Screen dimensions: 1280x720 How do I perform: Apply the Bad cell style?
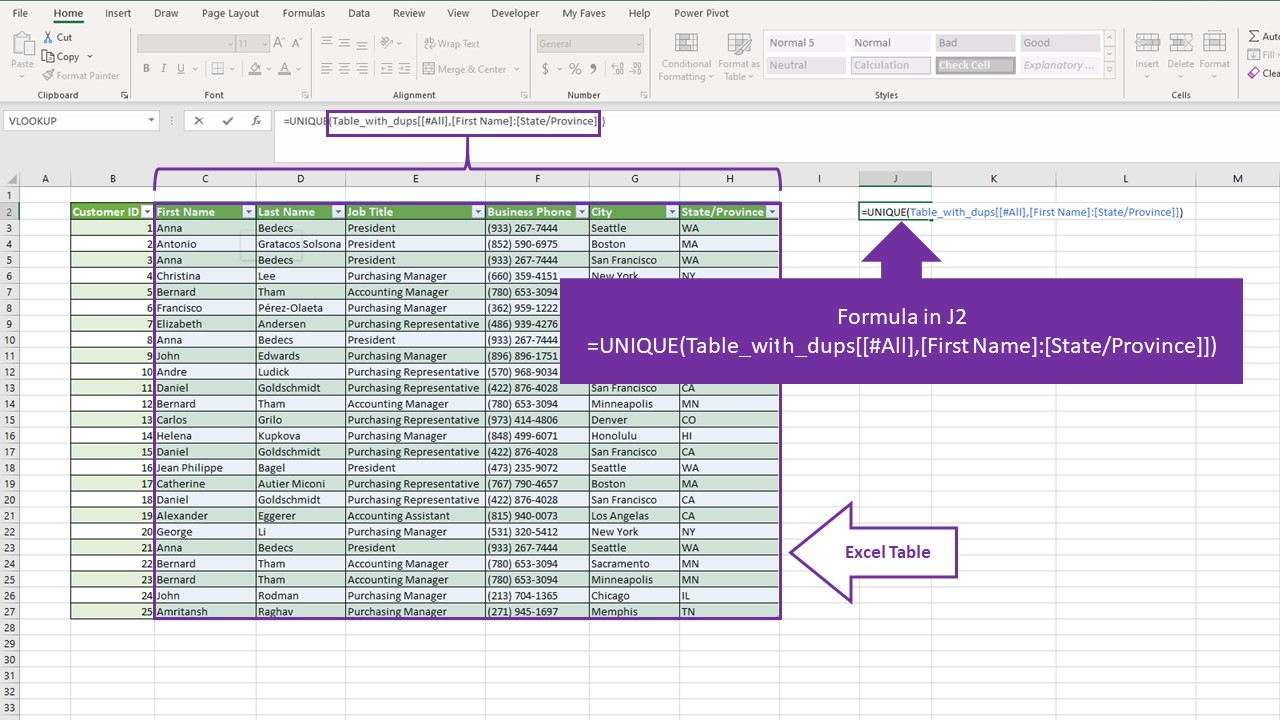[976, 43]
